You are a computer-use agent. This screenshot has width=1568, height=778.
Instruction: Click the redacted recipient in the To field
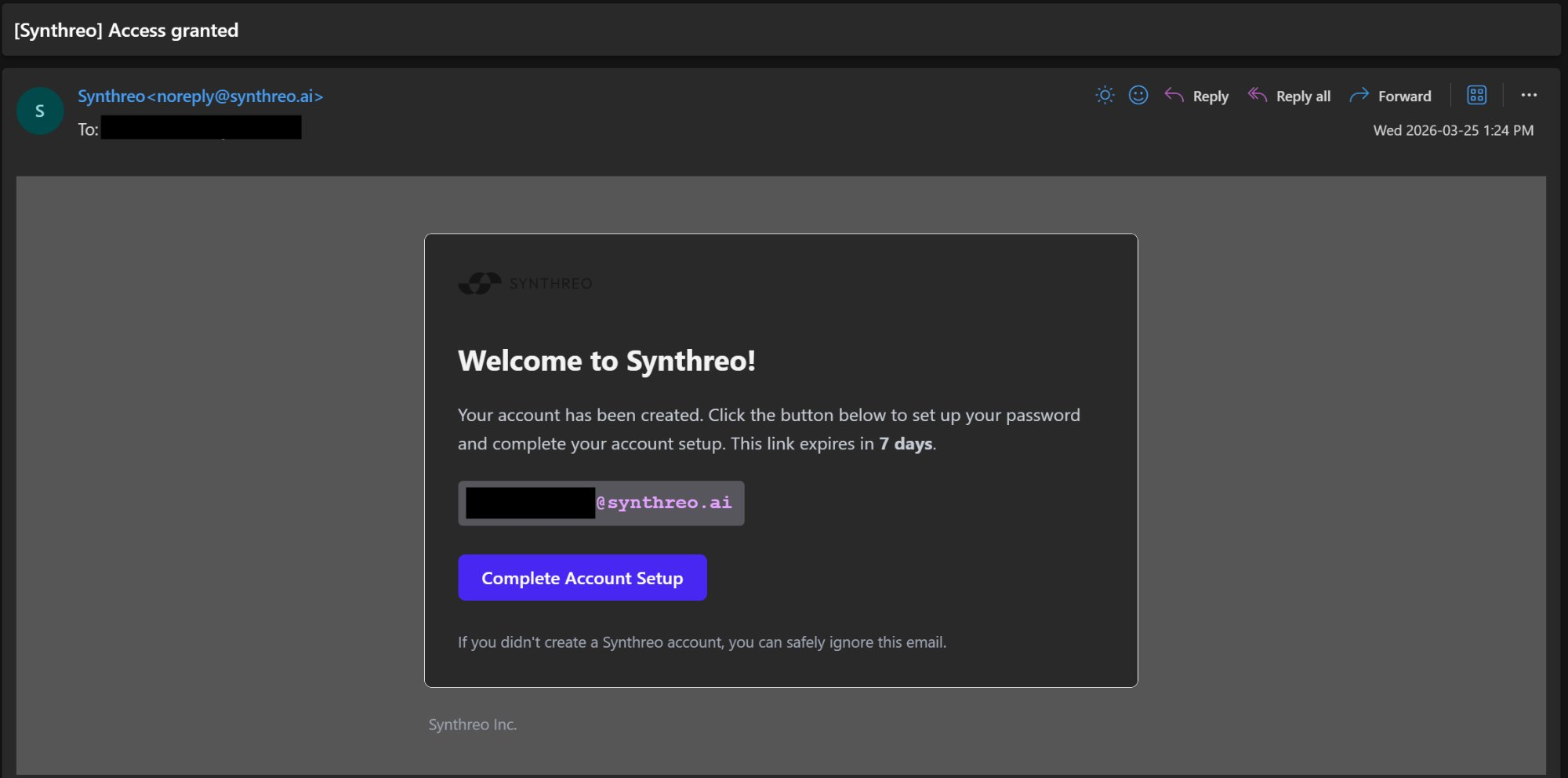[201, 128]
